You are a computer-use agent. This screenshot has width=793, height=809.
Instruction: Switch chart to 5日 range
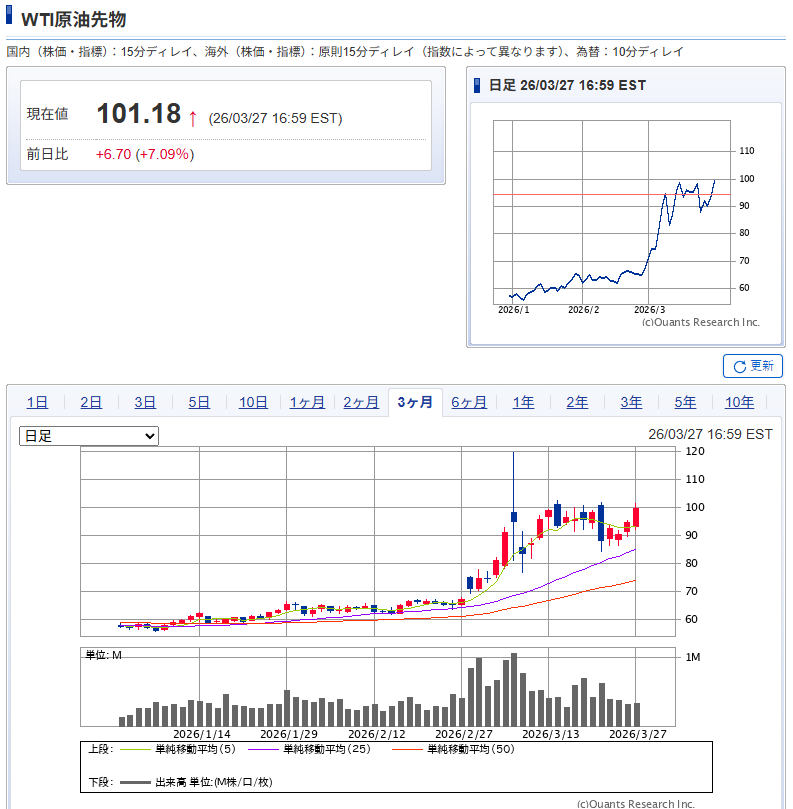199,402
